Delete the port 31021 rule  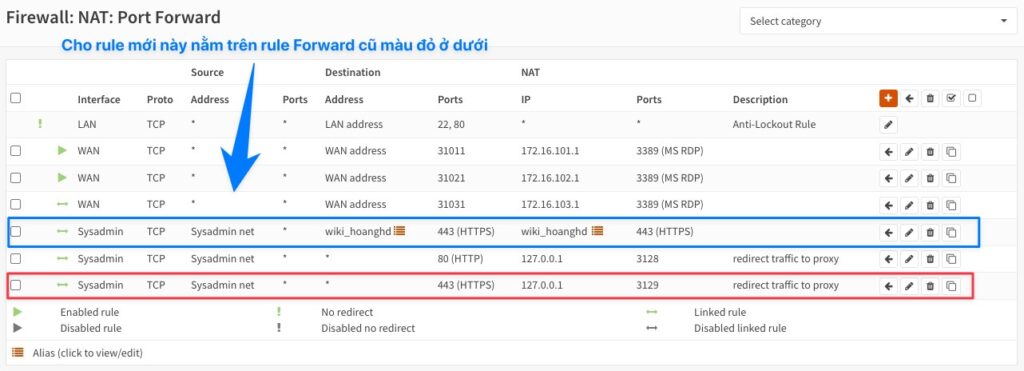[931, 178]
